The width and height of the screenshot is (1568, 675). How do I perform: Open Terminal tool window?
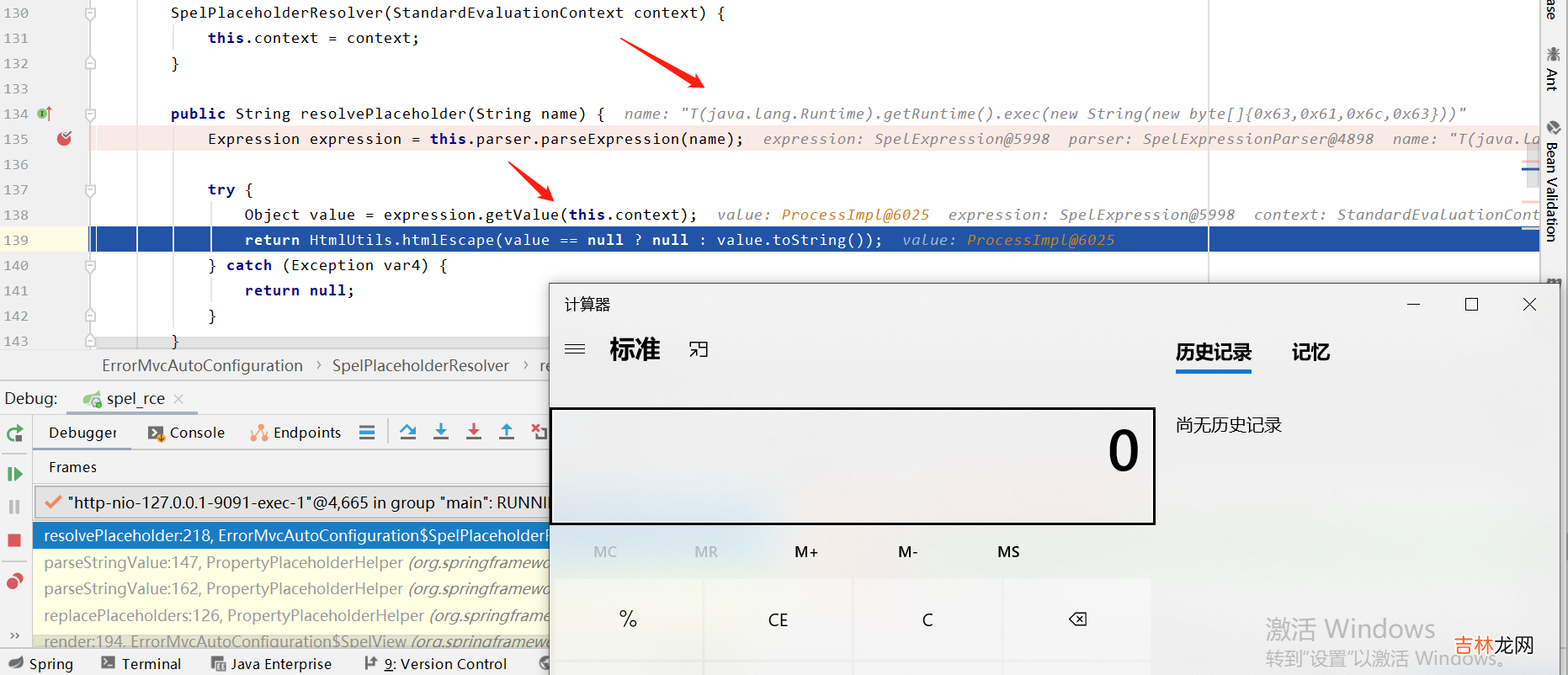[x=141, y=663]
